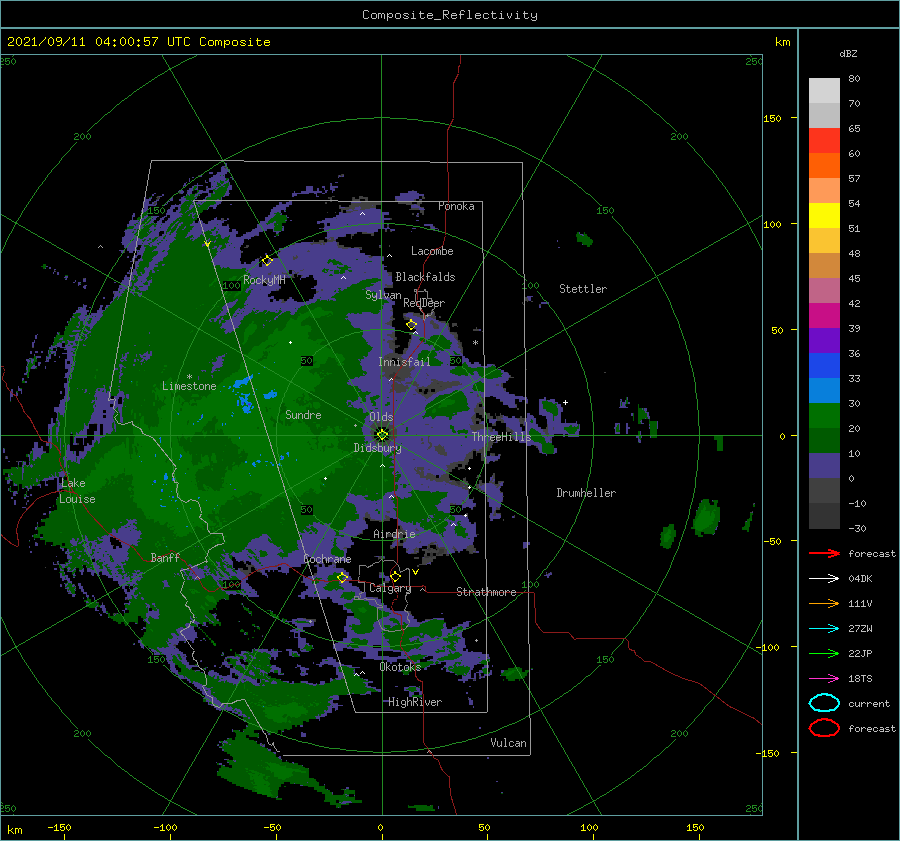Click the white 04DK arrow icon
The height and width of the screenshot is (841, 900).
[824, 579]
